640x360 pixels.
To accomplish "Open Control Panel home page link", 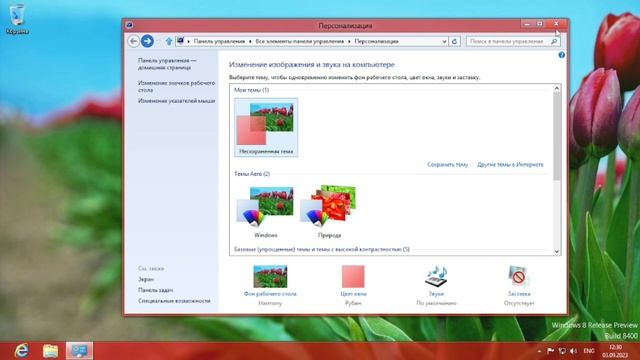I will pyautogui.click(x=167, y=64).
